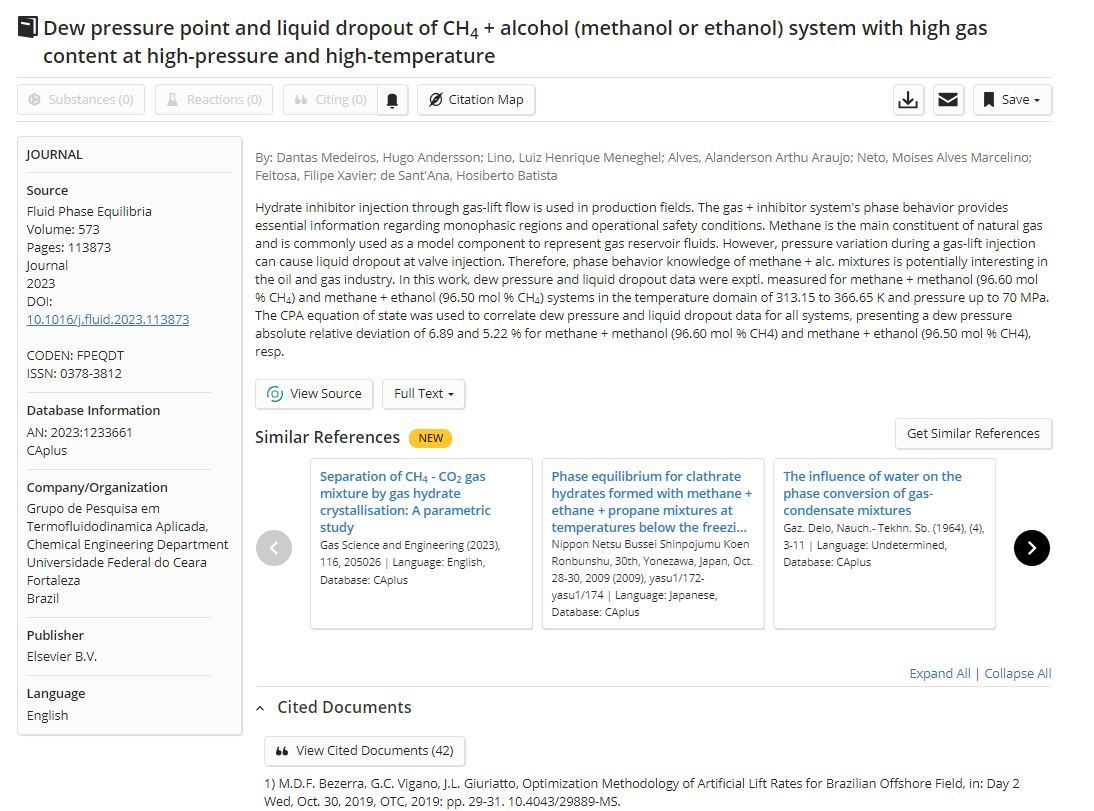
Task: Click View Cited Documents (42) button
Action: (x=364, y=751)
